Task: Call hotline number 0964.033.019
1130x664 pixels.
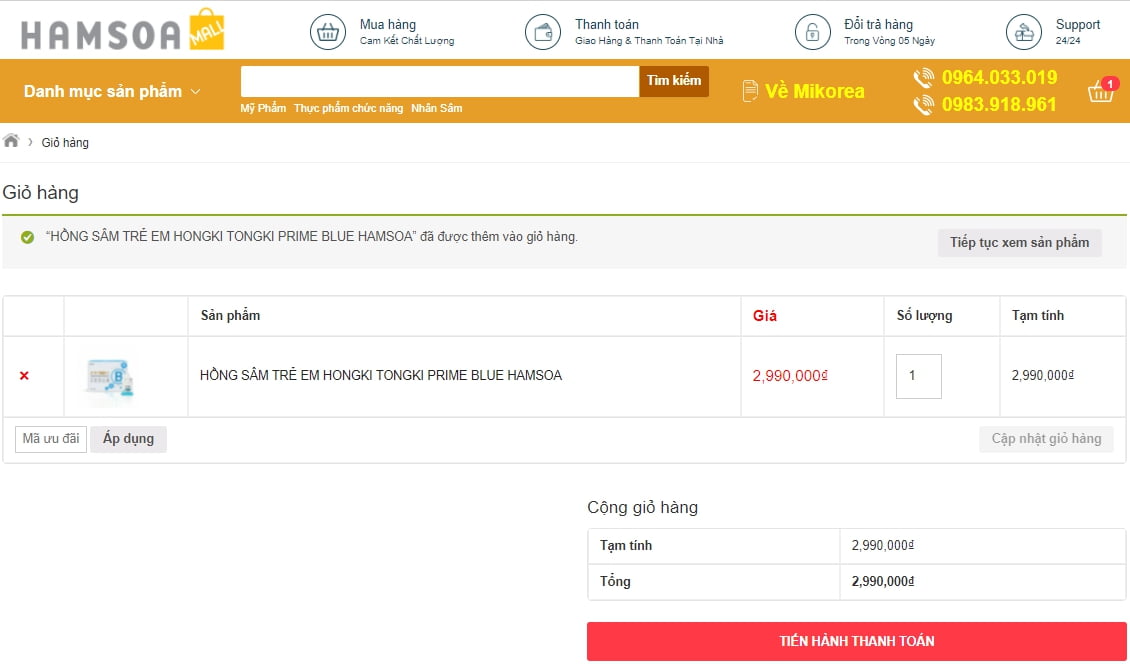Action: pos(1000,78)
